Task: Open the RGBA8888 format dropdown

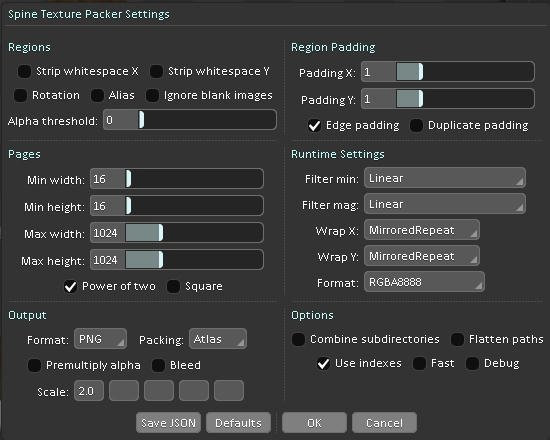Action: pos(424,282)
